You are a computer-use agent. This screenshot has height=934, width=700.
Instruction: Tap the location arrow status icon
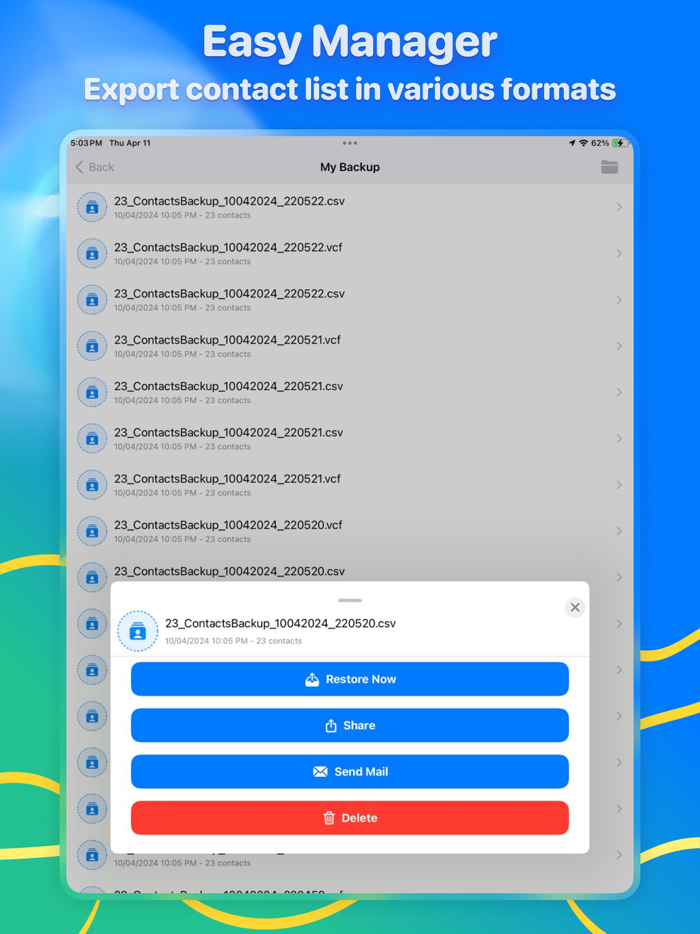572,143
